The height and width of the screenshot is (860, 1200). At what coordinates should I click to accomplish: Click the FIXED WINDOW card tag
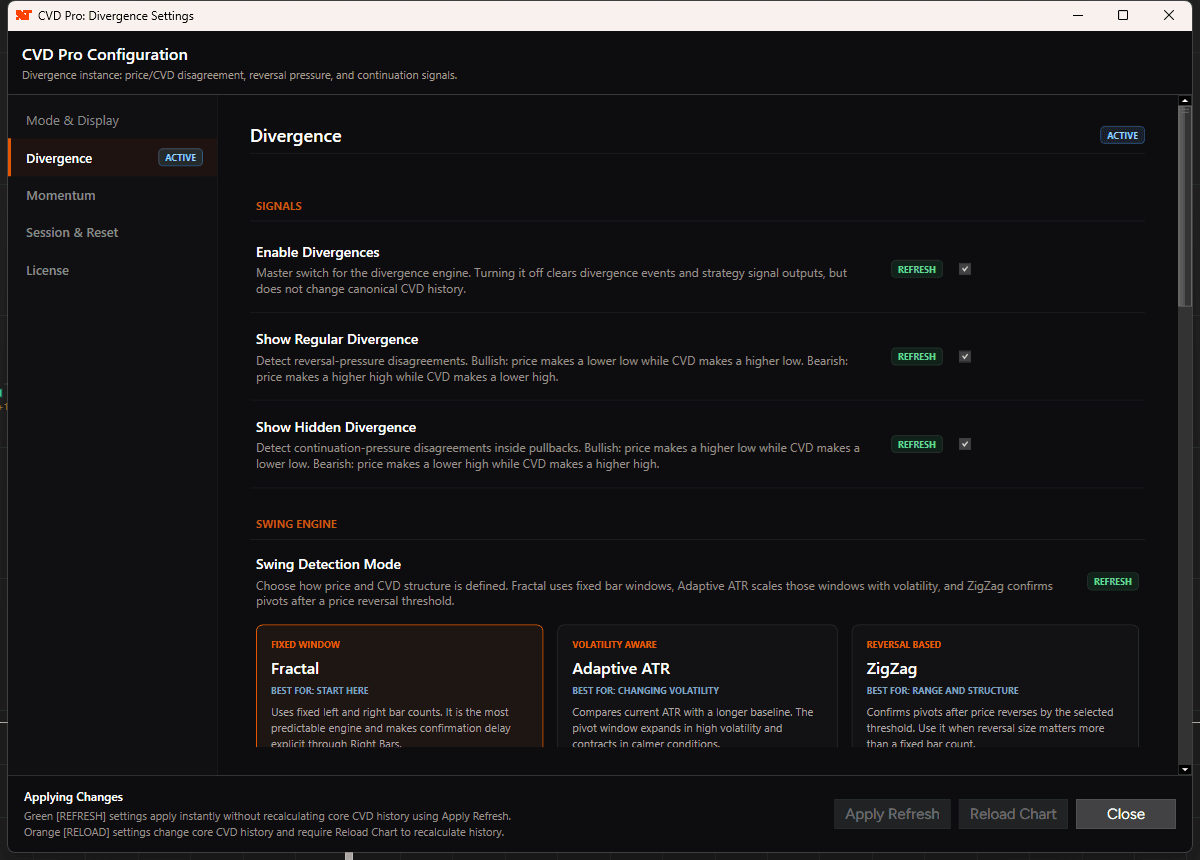click(306, 645)
